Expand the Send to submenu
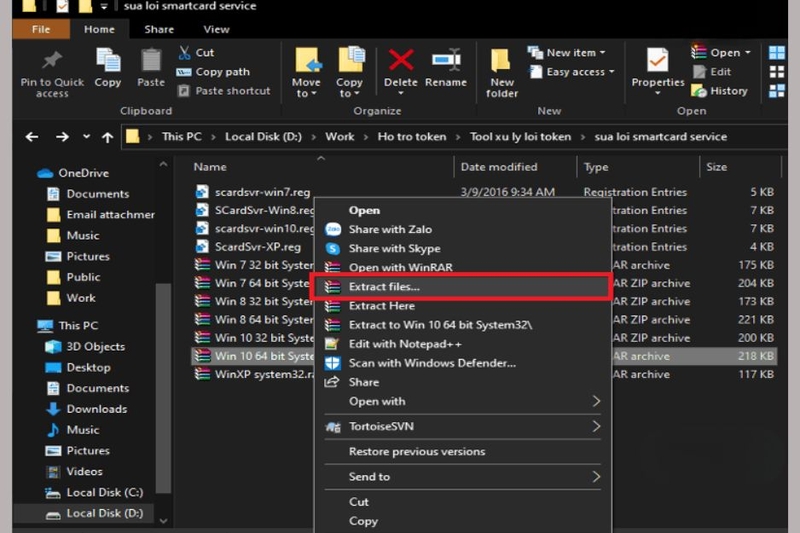Screen dimensions: 800x533 tap(463, 476)
